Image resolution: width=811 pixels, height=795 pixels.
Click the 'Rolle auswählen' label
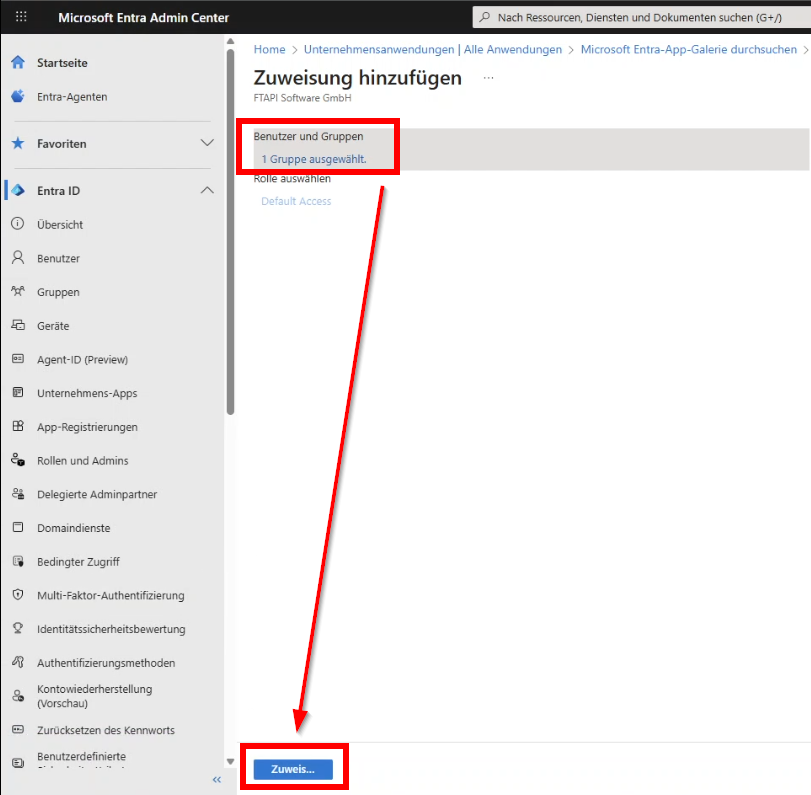(292, 178)
